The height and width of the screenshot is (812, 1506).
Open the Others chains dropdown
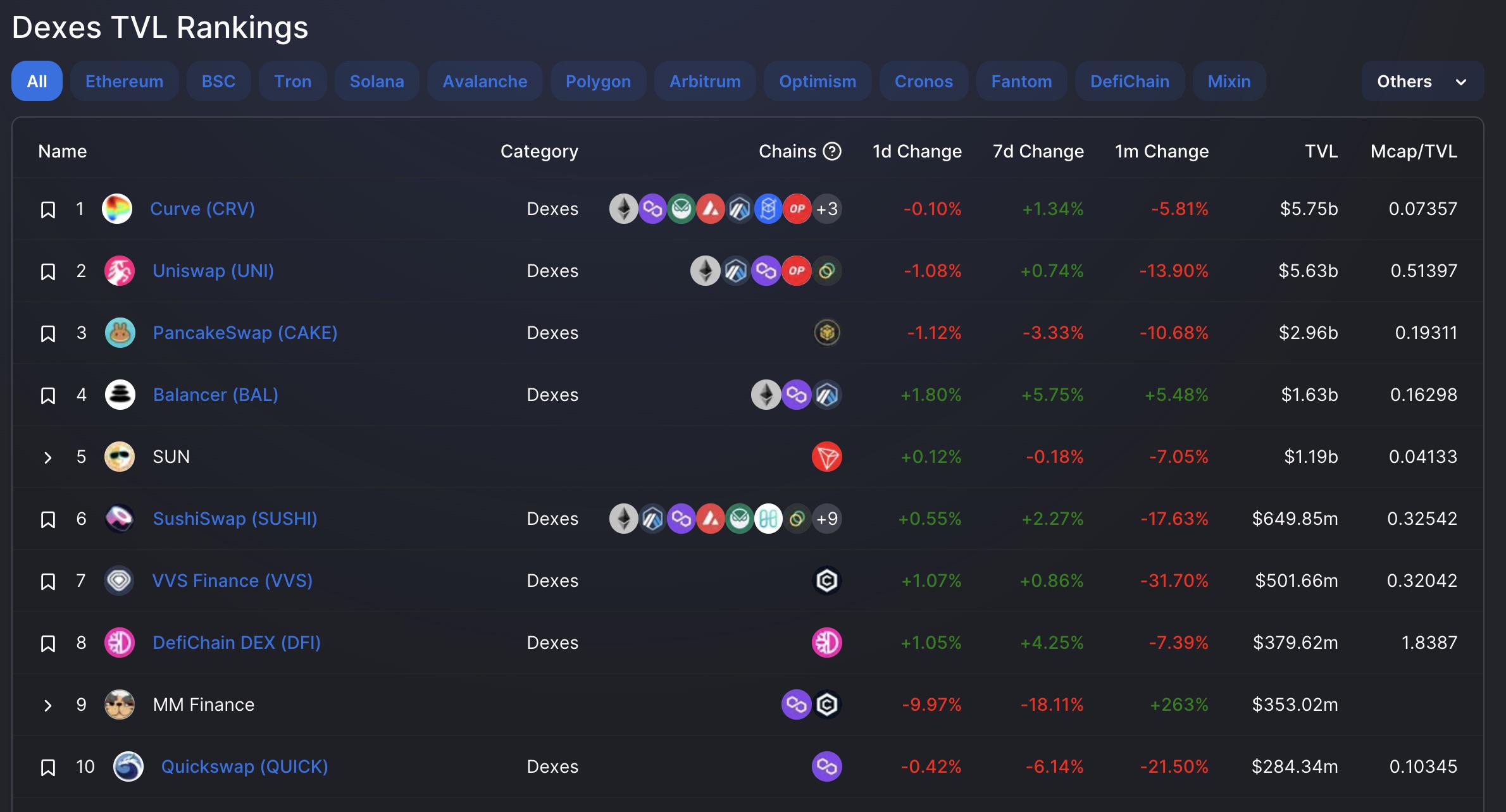(x=1422, y=82)
